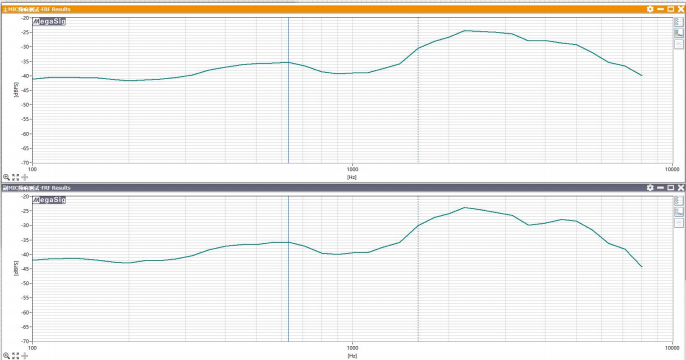Click the -55 tick label on lower chart

(26, 297)
